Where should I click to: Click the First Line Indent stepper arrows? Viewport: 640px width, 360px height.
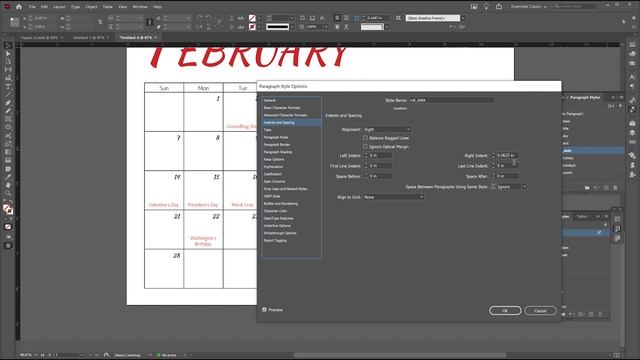[x=366, y=166]
